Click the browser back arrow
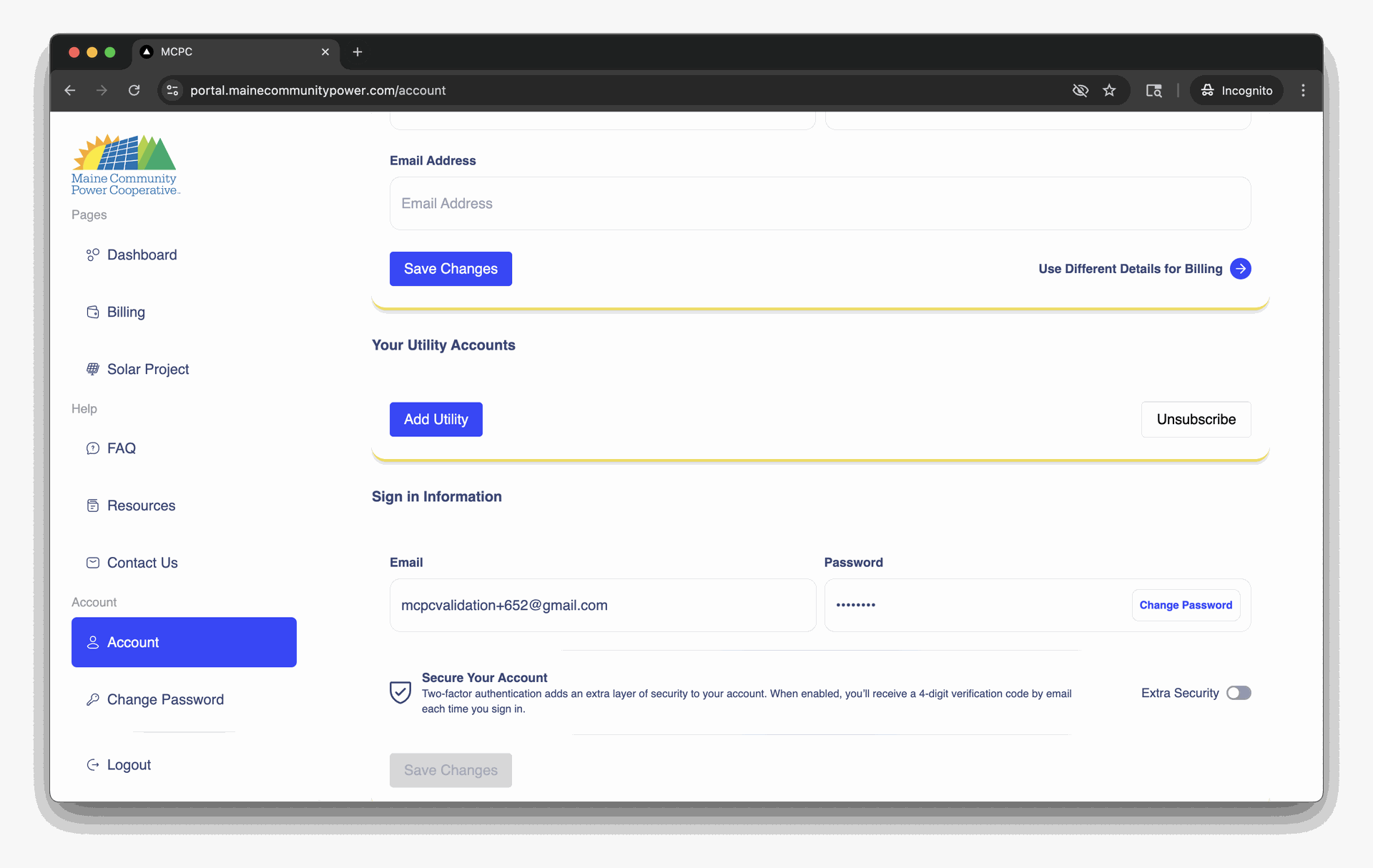The width and height of the screenshot is (1373, 868). tap(70, 90)
